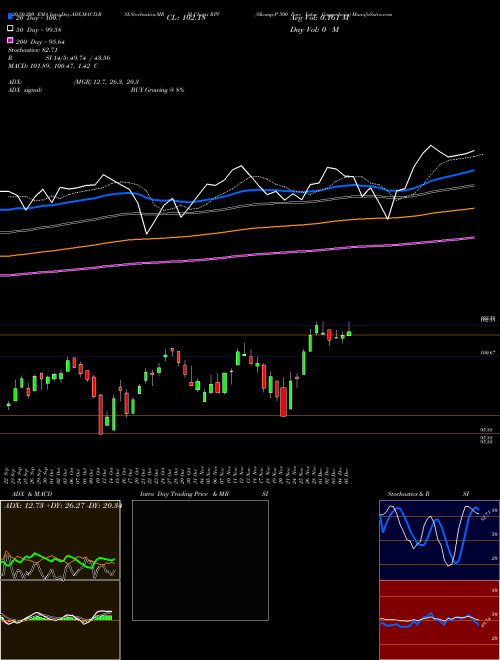Click the 'CL: 102.18' closing price text
This screenshot has width=500, height=660.
coord(186,18)
